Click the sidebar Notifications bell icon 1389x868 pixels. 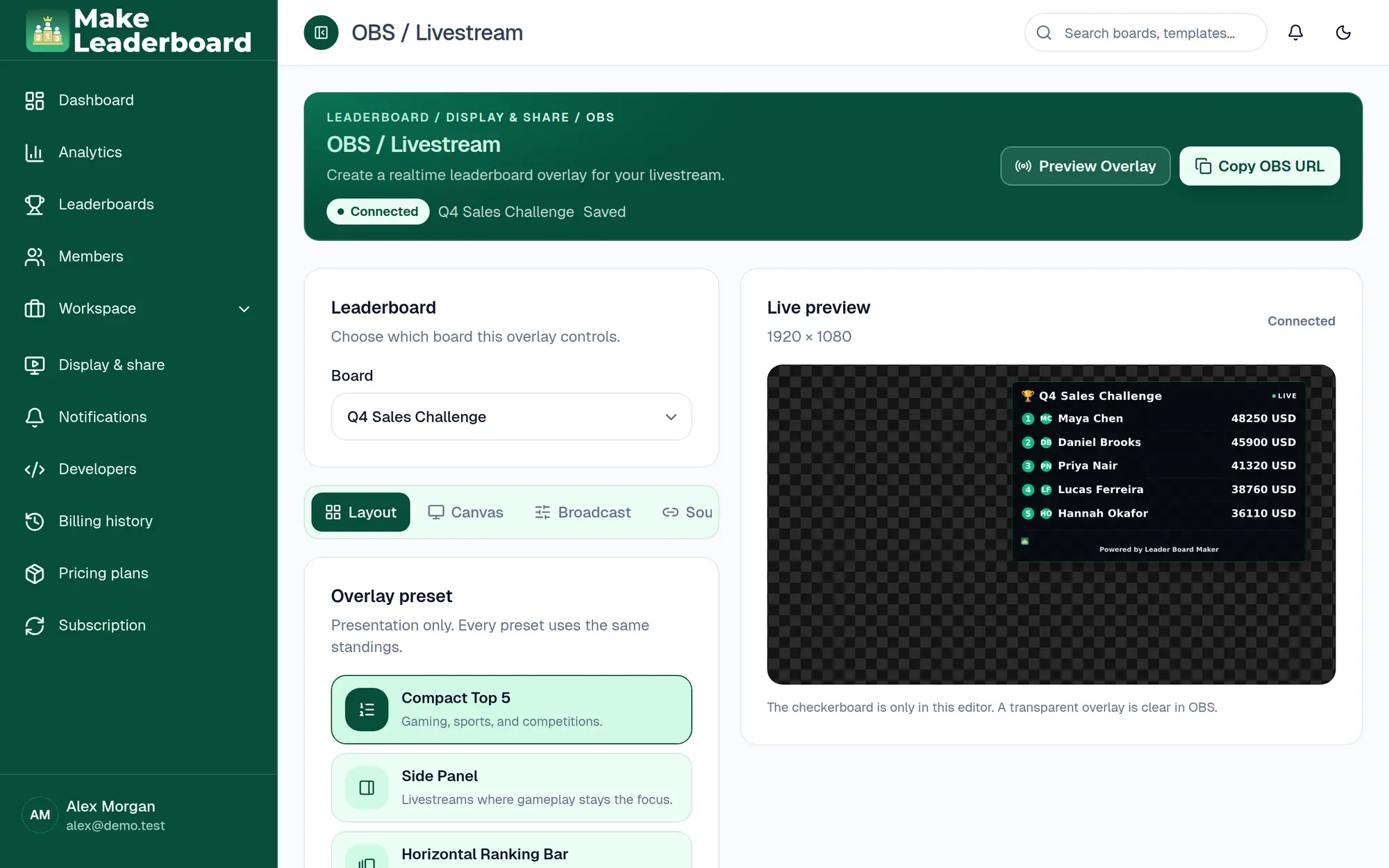tap(35, 417)
